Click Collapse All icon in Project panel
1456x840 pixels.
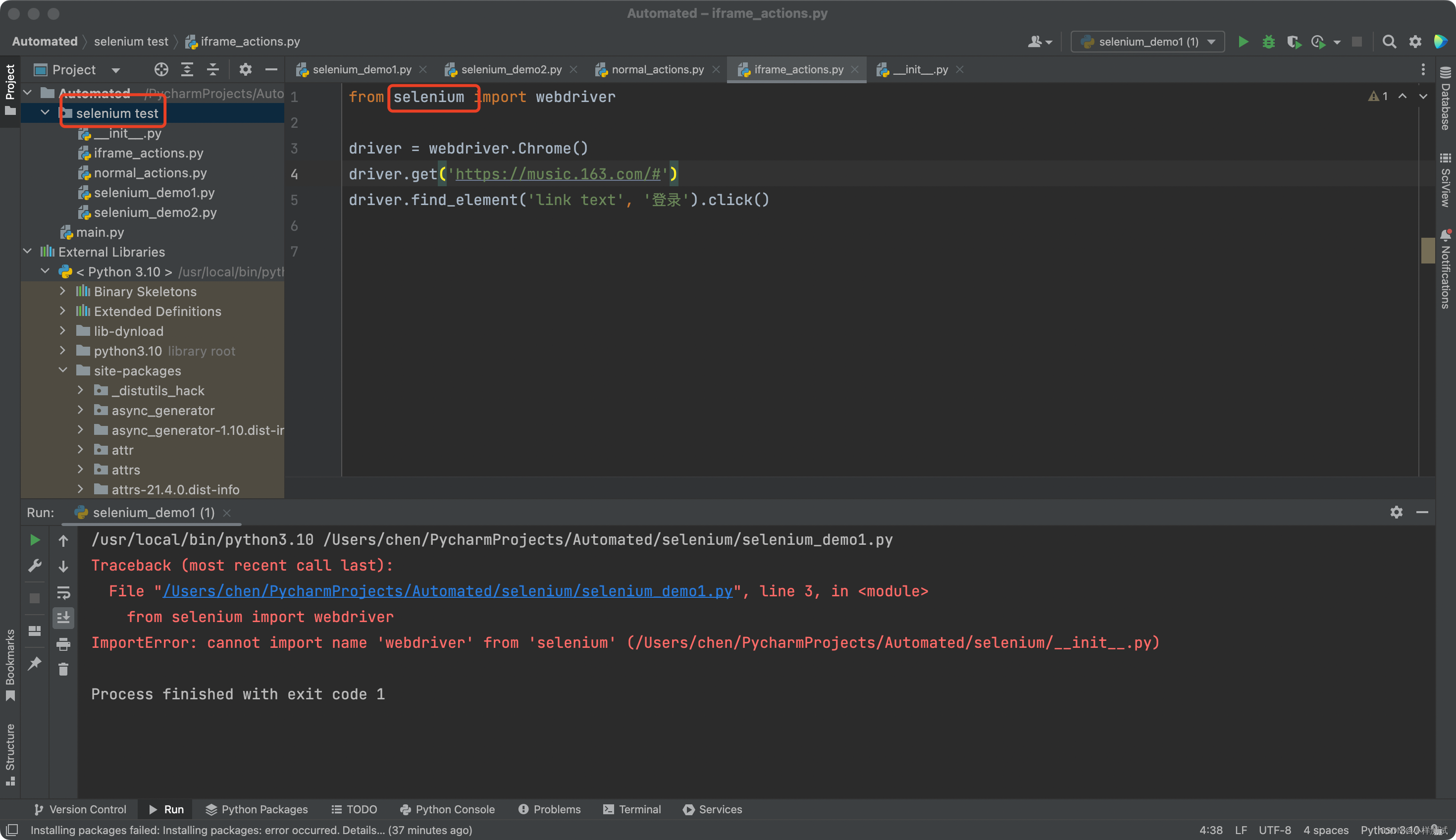click(213, 70)
